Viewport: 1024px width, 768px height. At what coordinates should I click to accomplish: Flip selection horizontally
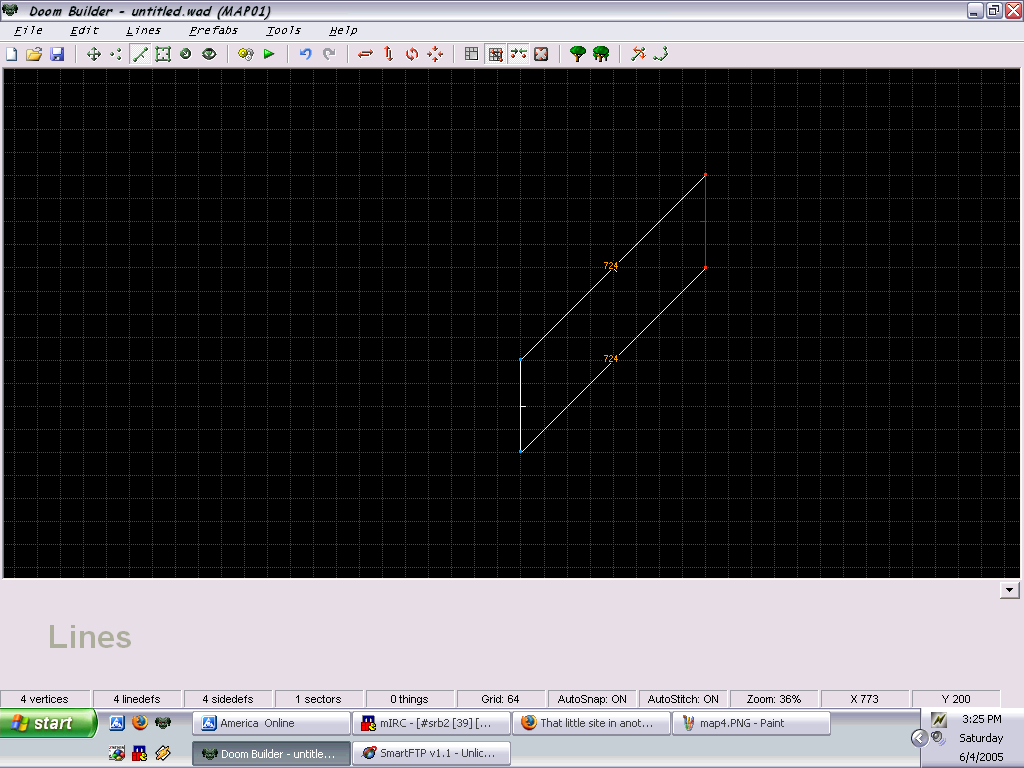(x=365, y=54)
